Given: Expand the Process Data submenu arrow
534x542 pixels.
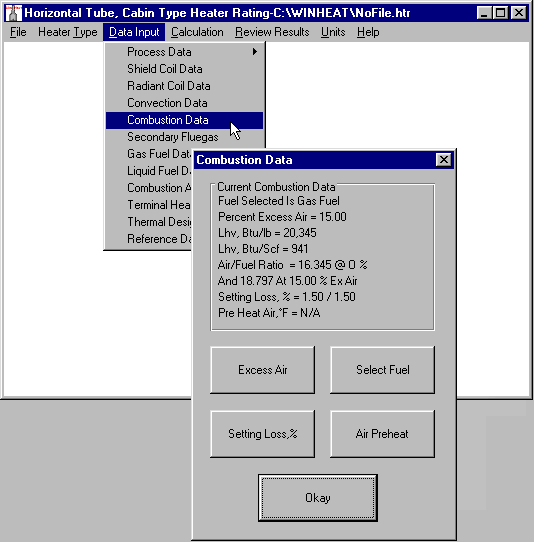Looking at the screenshot, I should point(255,52).
